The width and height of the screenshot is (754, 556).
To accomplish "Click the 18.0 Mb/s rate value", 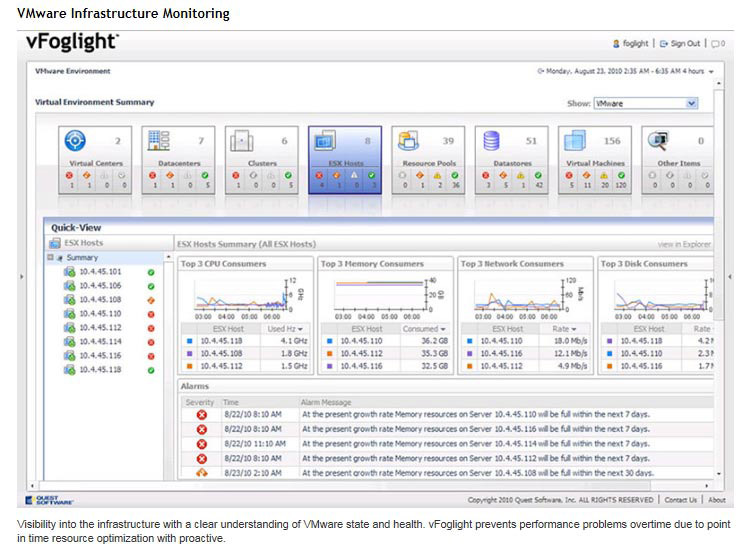I will (x=570, y=341).
